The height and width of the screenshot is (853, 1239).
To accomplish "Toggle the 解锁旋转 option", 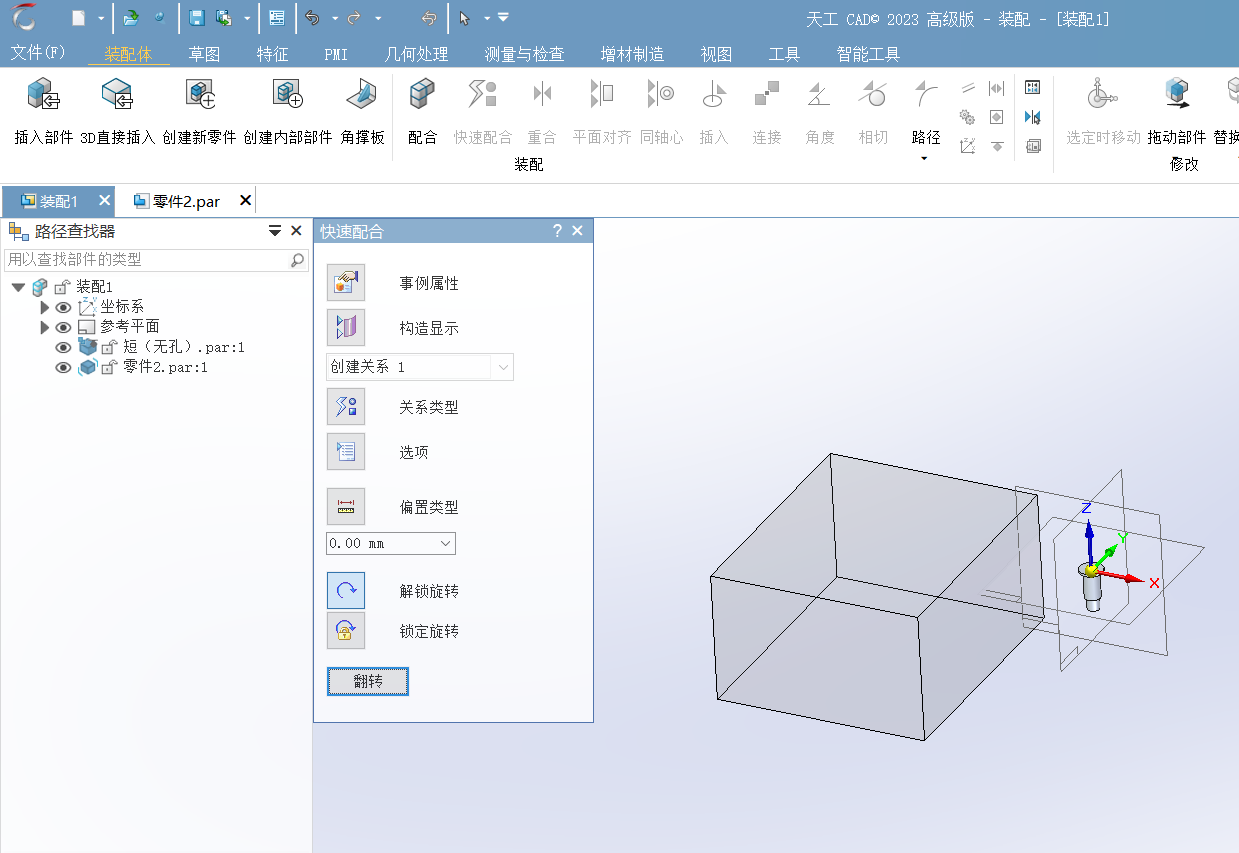I will tap(346, 591).
